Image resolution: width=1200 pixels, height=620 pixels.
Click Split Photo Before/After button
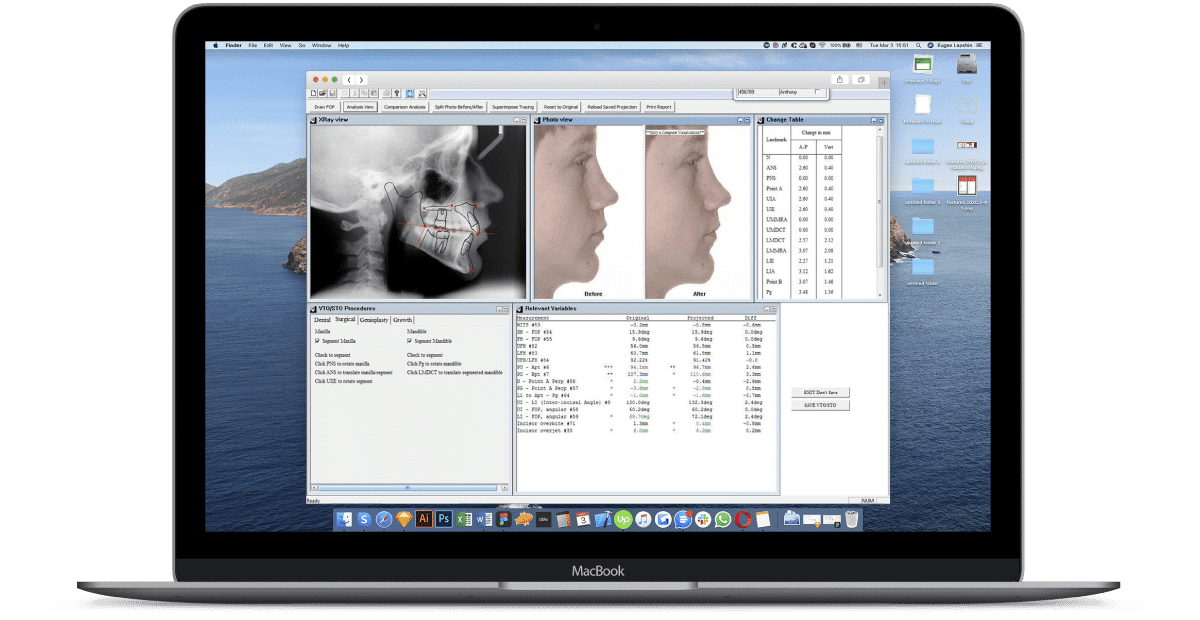459,106
